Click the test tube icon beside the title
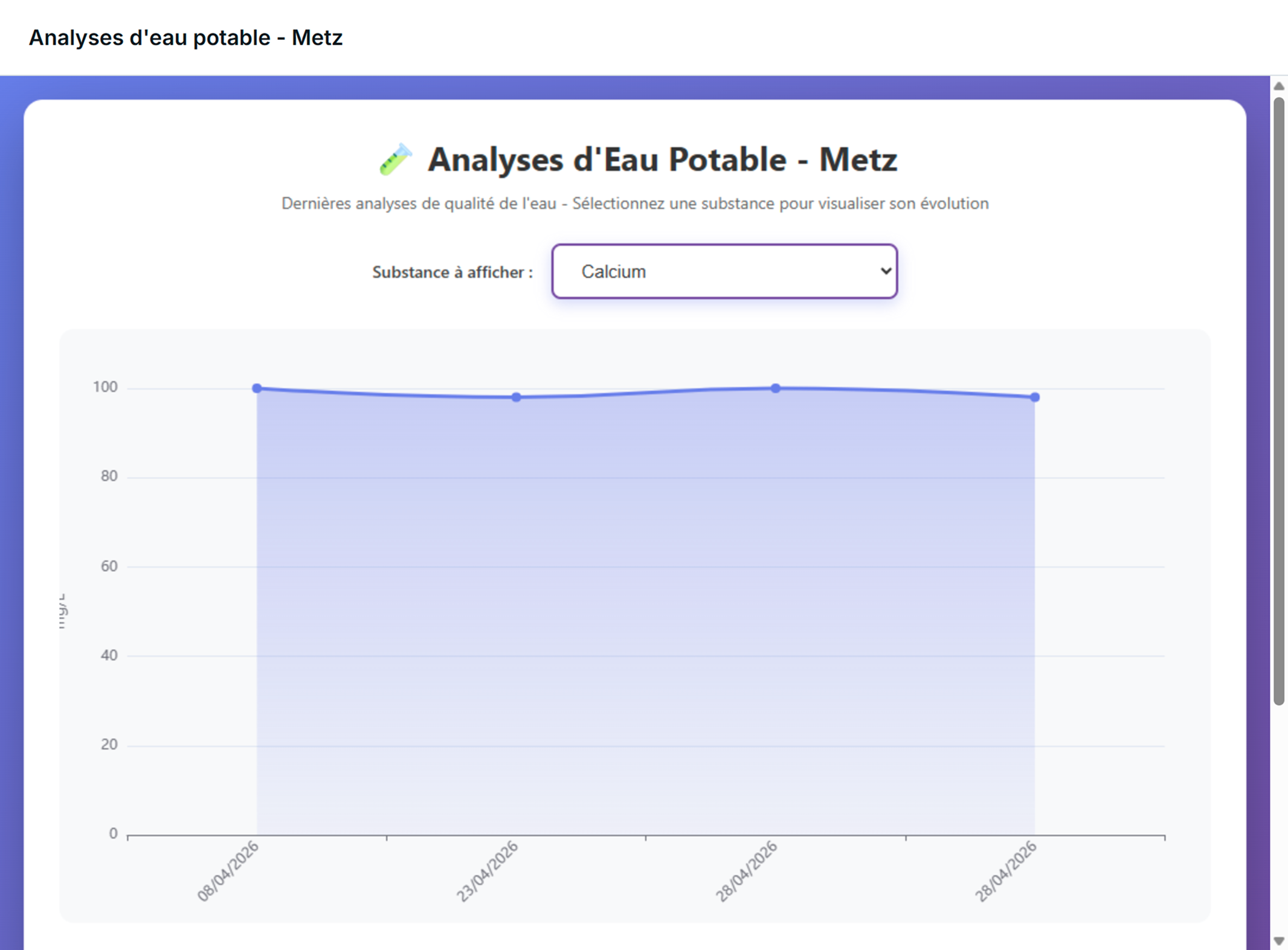Screen dimensions: 1288x950 pyautogui.click(x=396, y=159)
